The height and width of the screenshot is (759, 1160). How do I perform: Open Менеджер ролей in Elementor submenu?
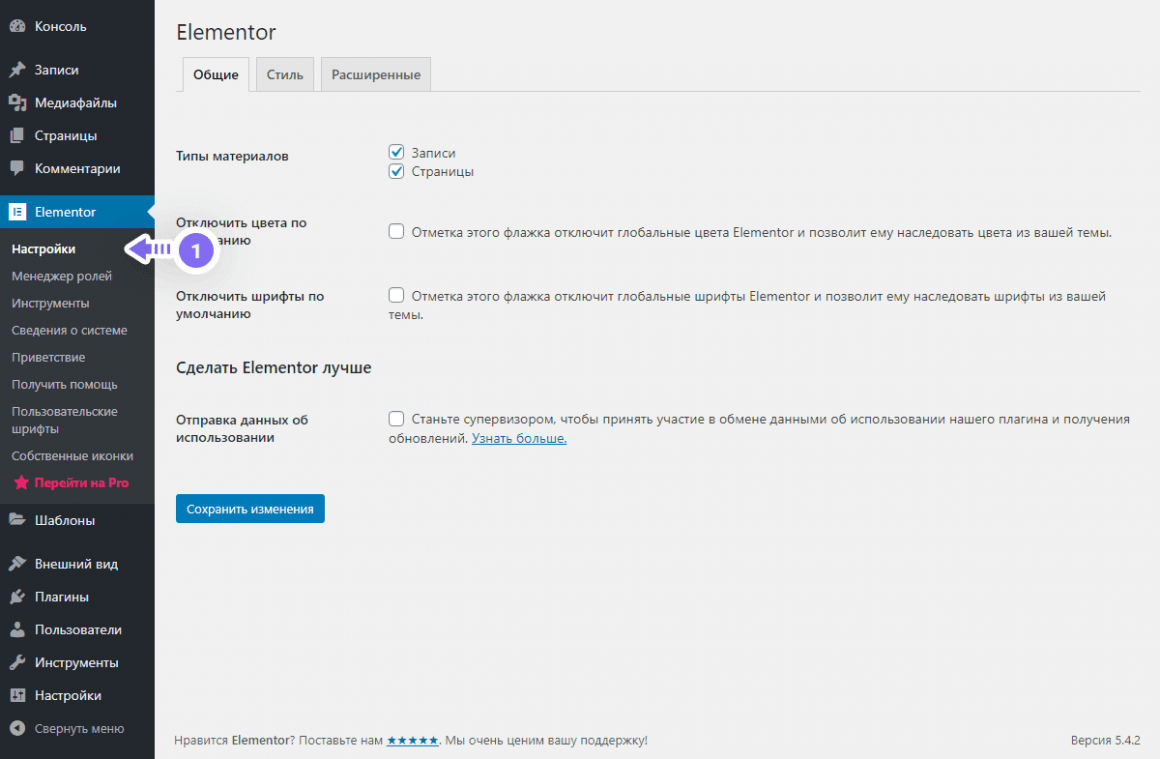click(x=62, y=276)
